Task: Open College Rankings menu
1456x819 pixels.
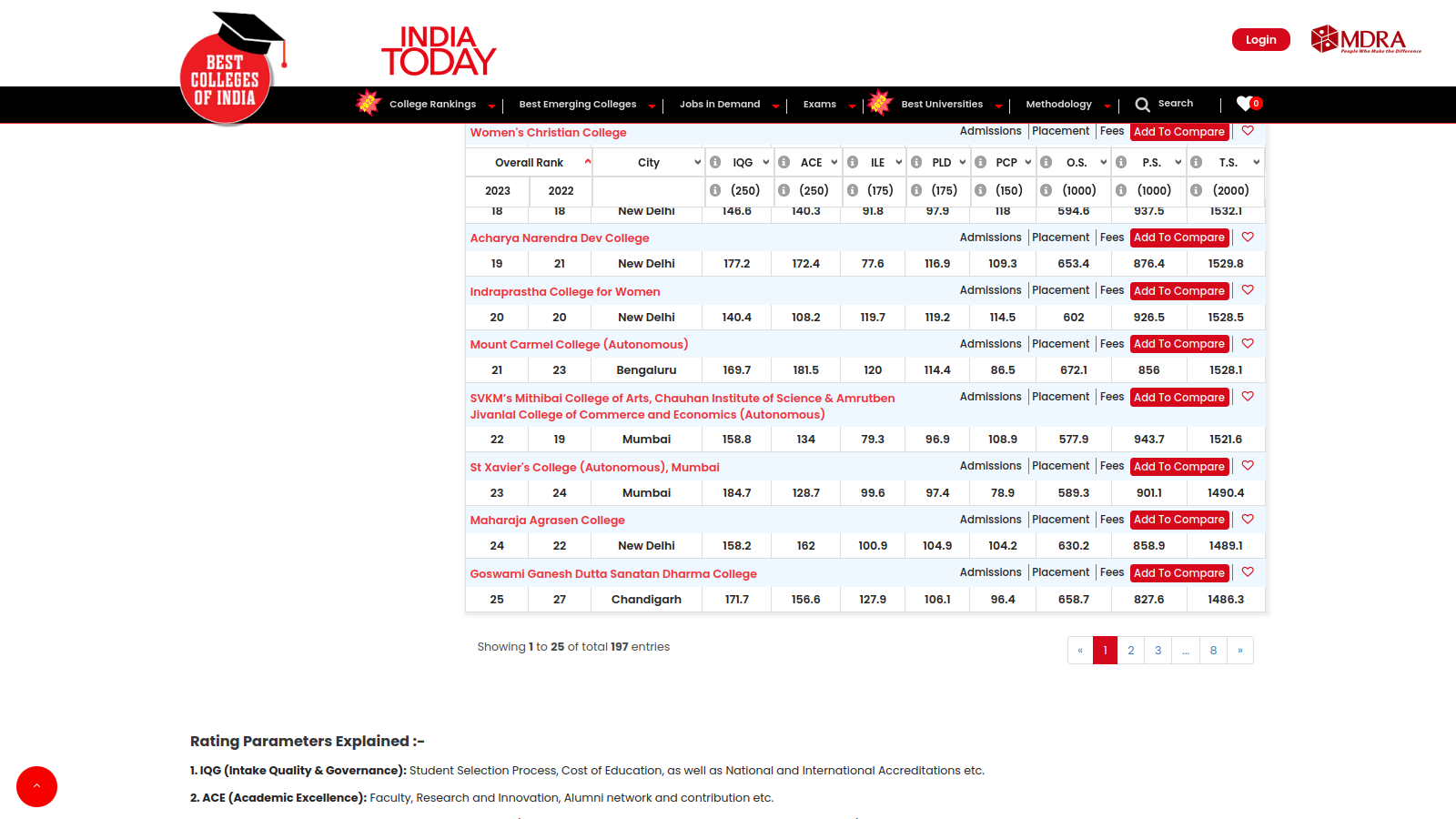Action: click(433, 105)
